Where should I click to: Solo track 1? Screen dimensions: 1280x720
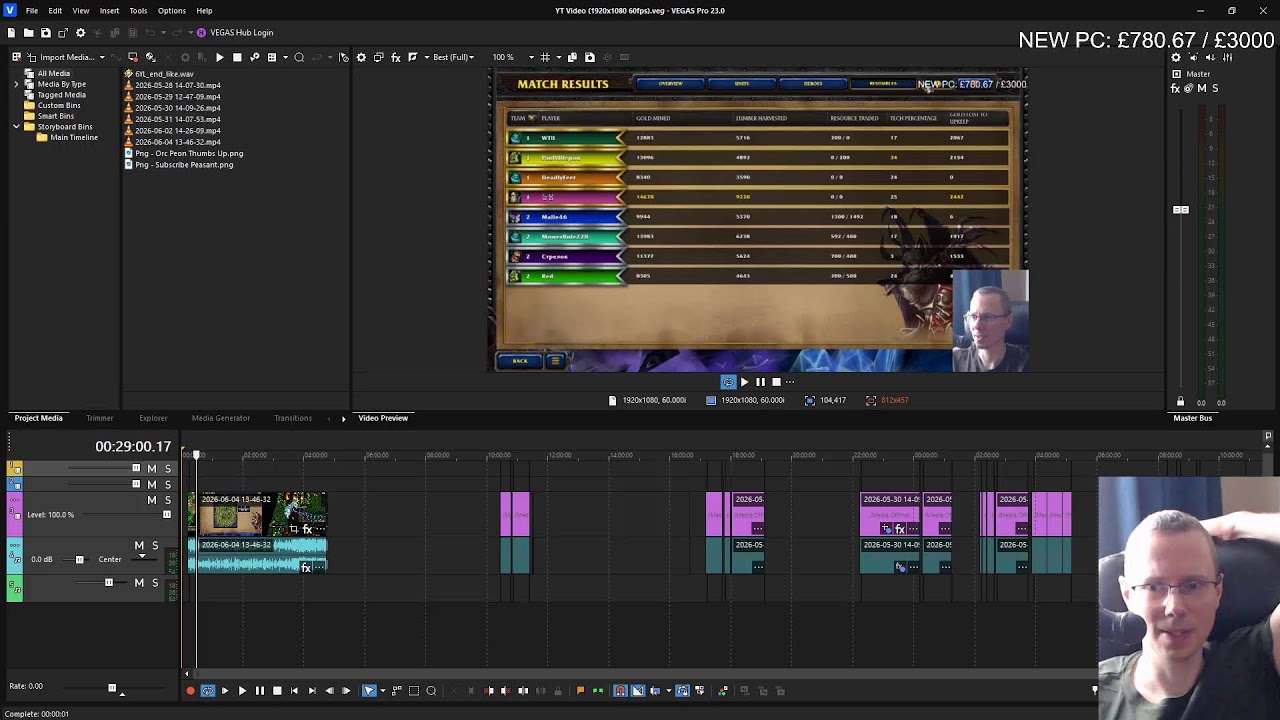pos(168,469)
